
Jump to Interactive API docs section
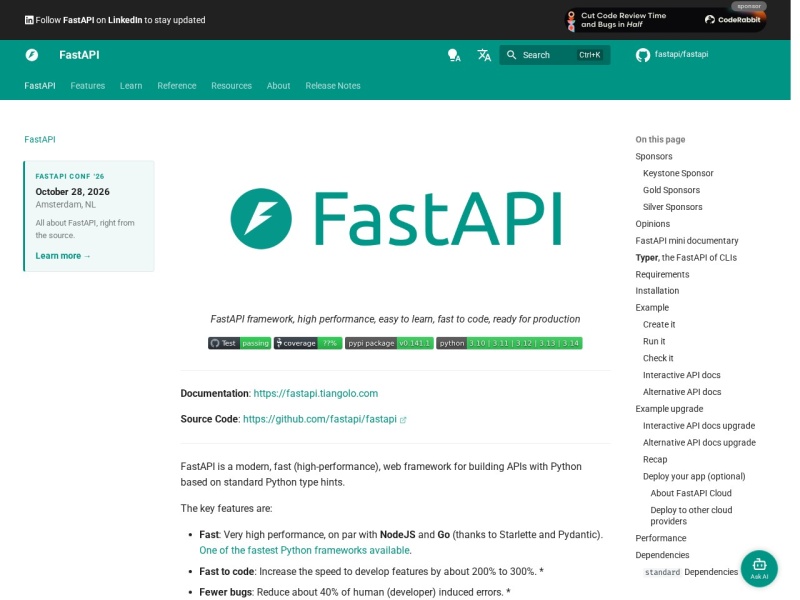tap(682, 374)
